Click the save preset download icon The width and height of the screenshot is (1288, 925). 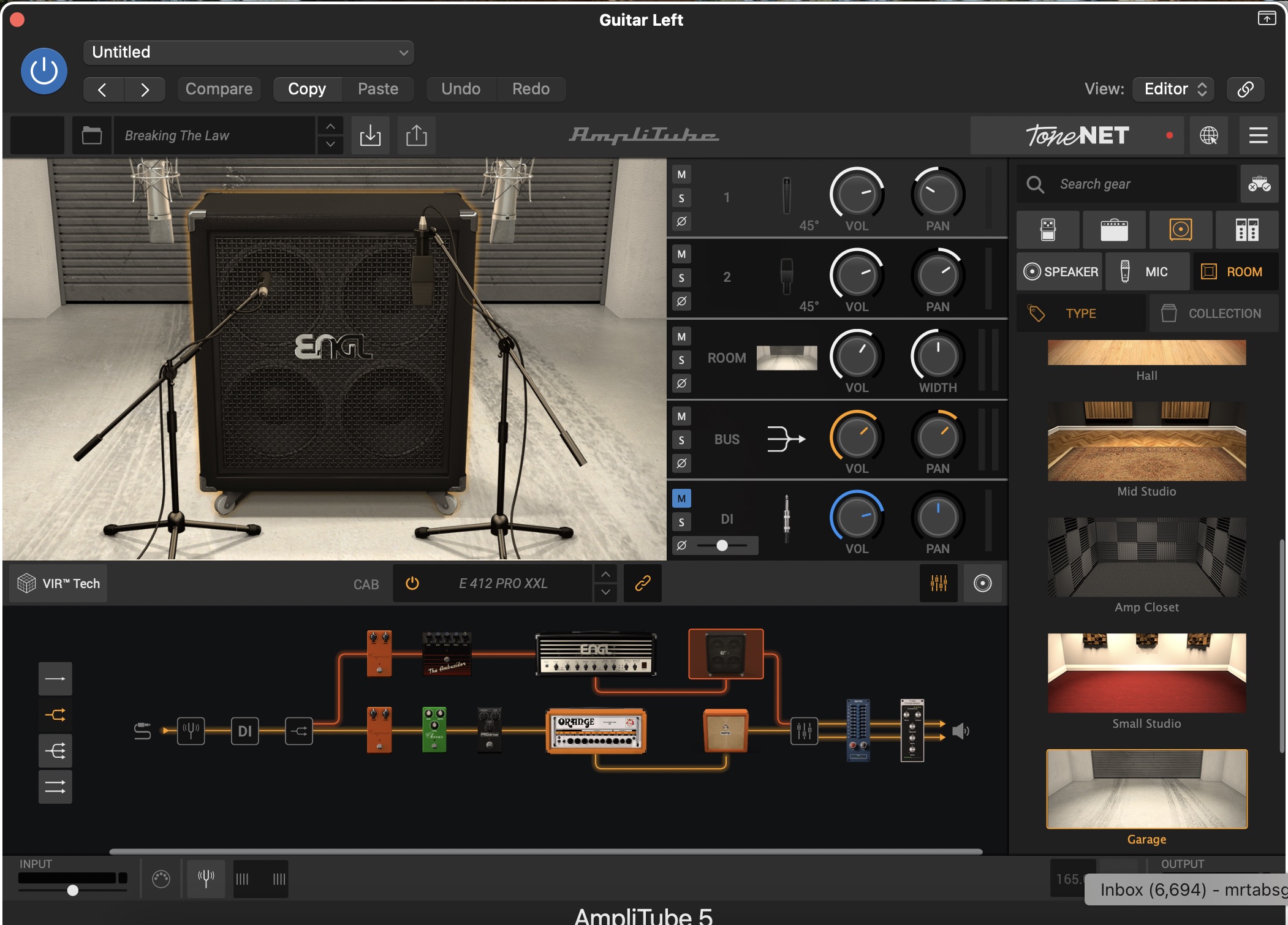(x=370, y=135)
